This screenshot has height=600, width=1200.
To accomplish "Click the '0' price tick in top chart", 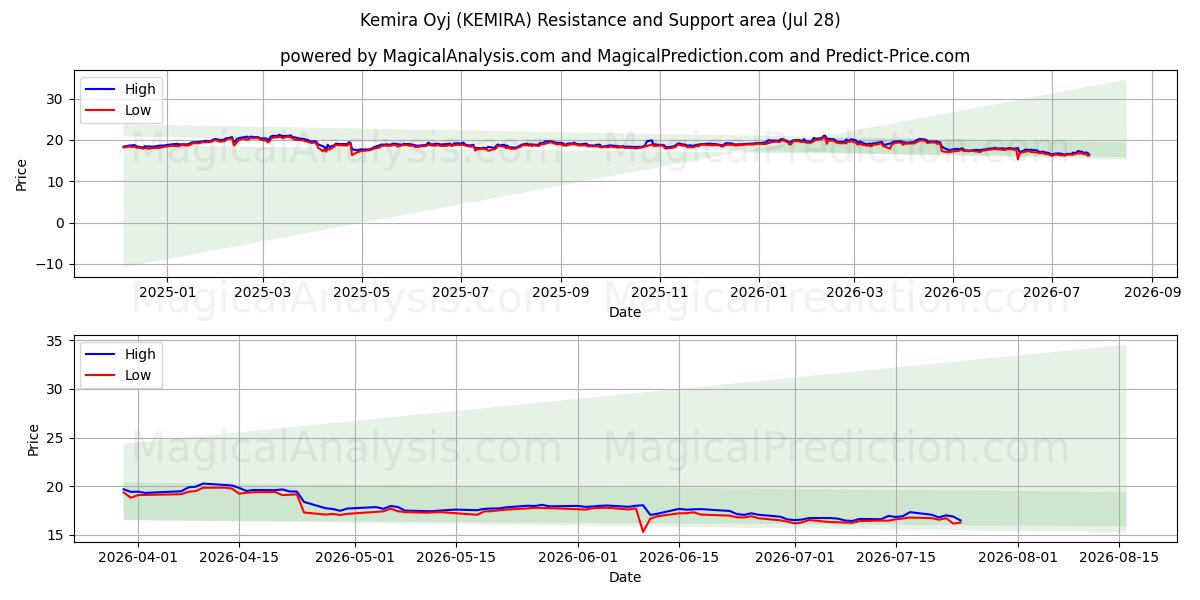I will (x=61, y=223).
